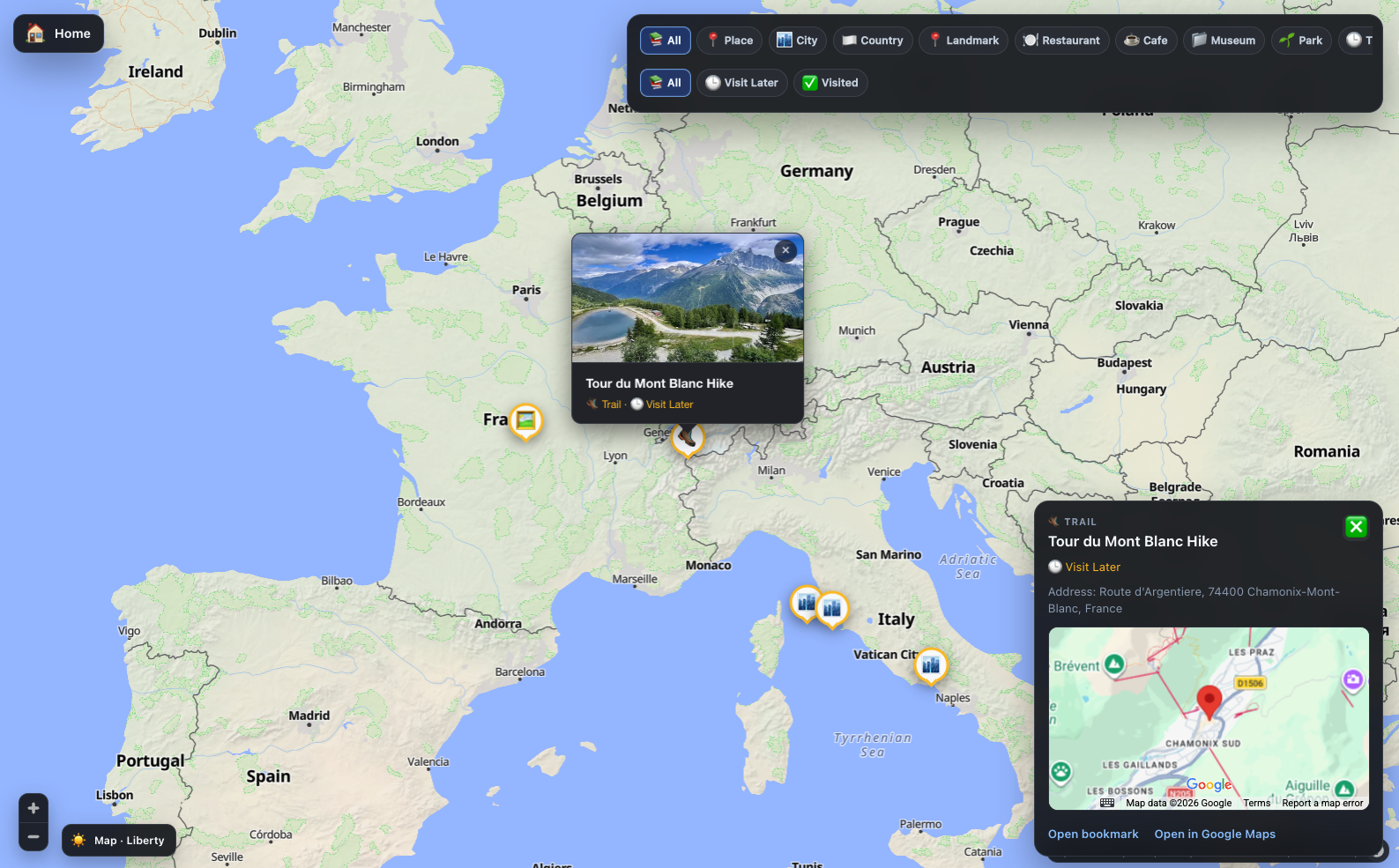1399x868 pixels.
Task: Zoom in with the plus button
Action: click(x=33, y=808)
